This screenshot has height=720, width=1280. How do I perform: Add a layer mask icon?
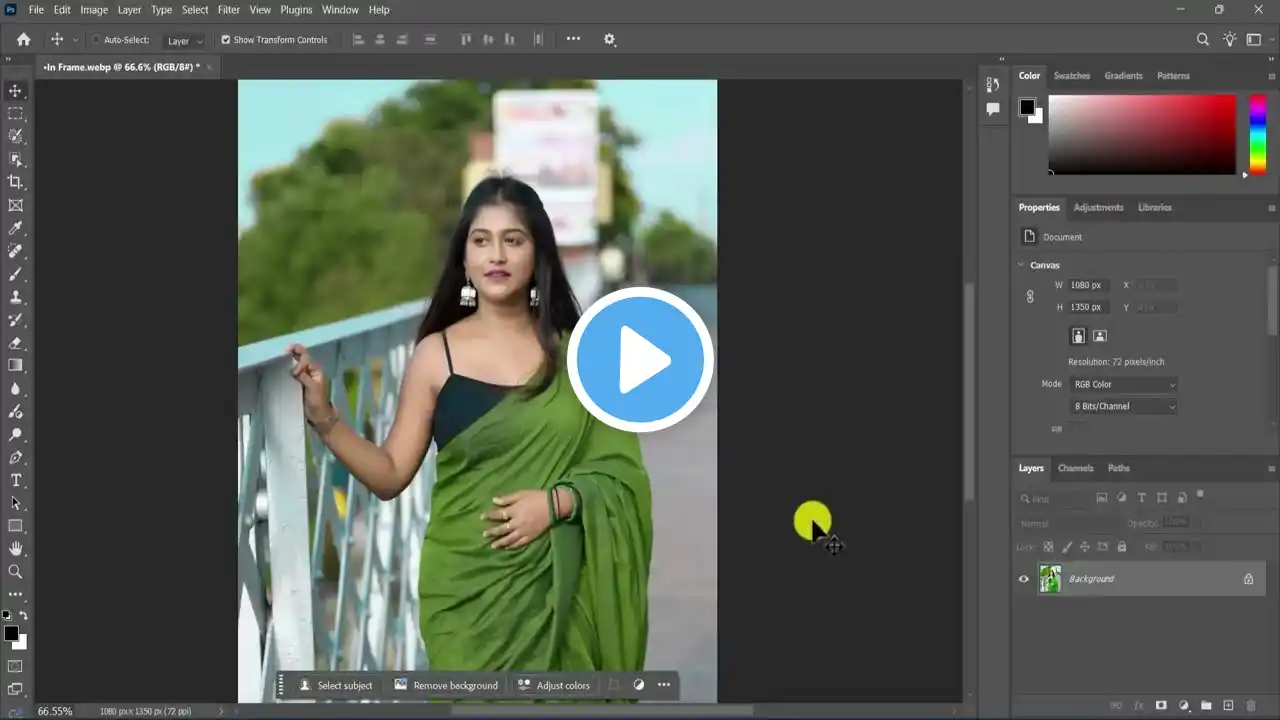[x=1161, y=706]
